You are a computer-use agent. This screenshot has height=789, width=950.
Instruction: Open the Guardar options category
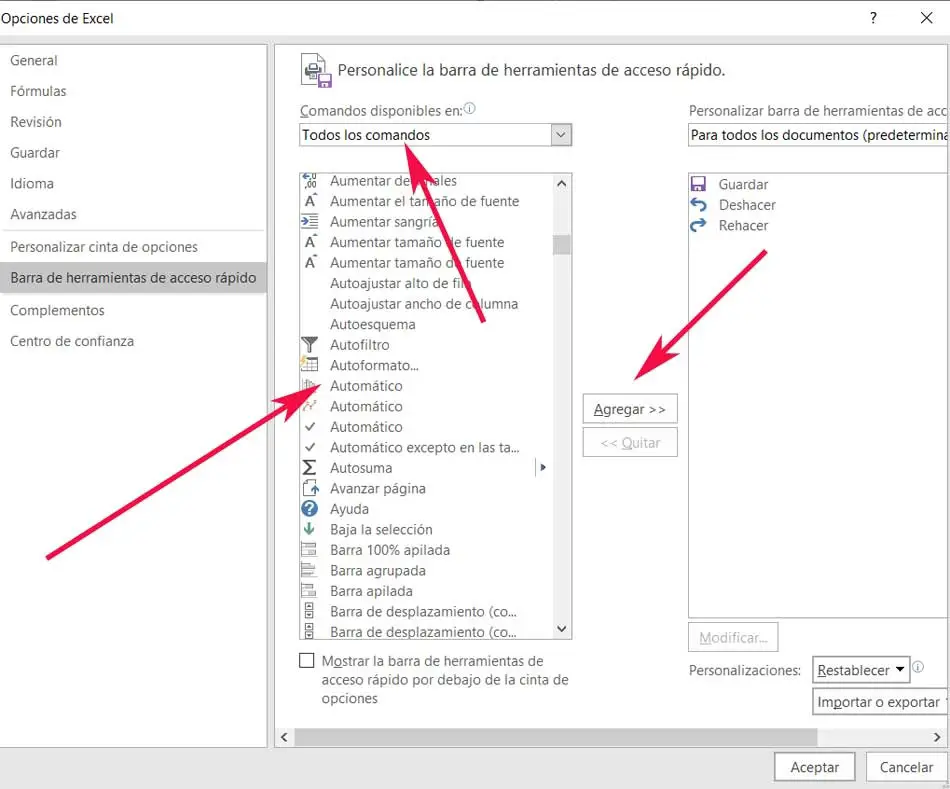133,153
